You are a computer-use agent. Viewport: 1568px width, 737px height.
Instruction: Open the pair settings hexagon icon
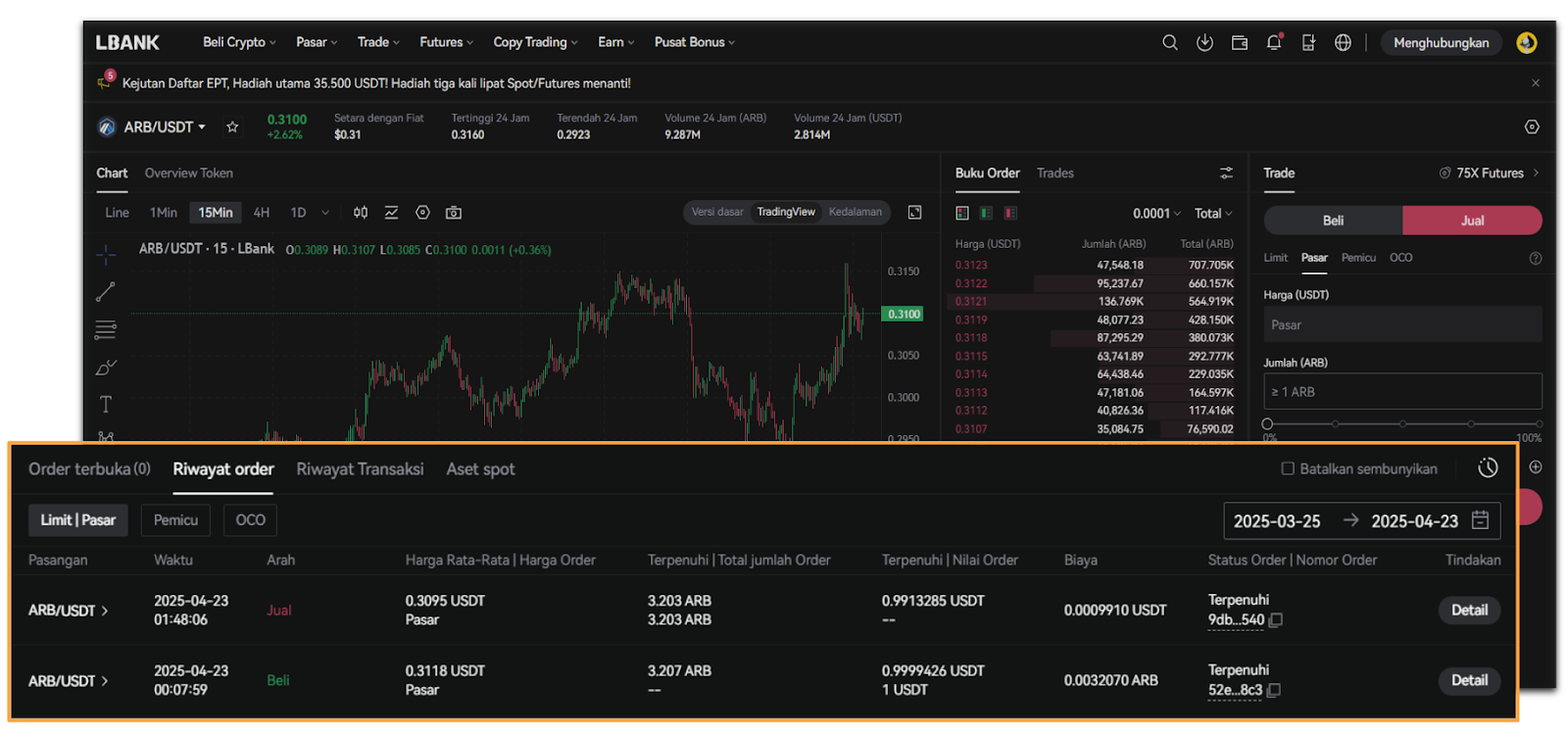tap(1532, 126)
